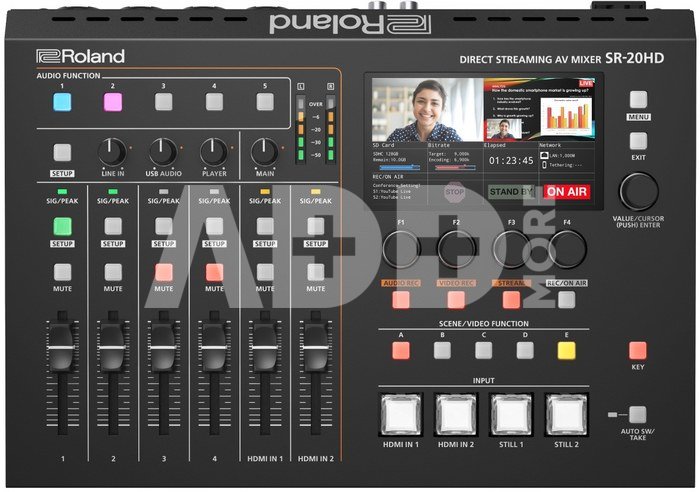The width and height of the screenshot is (700, 492).
Task: Click the F3 rotary knob
Action: [x=512, y=249]
